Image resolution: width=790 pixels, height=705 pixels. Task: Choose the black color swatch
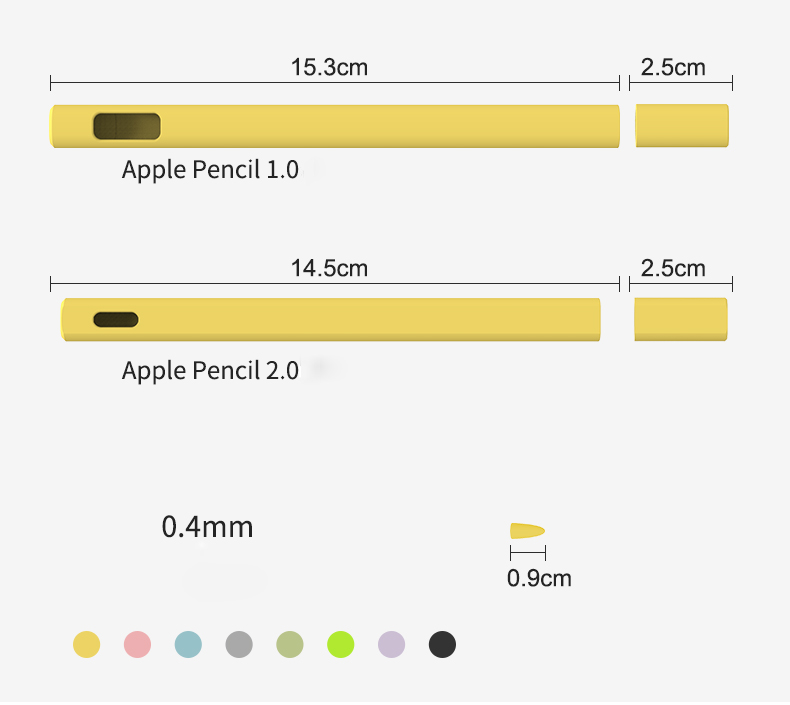[x=442, y=644]
